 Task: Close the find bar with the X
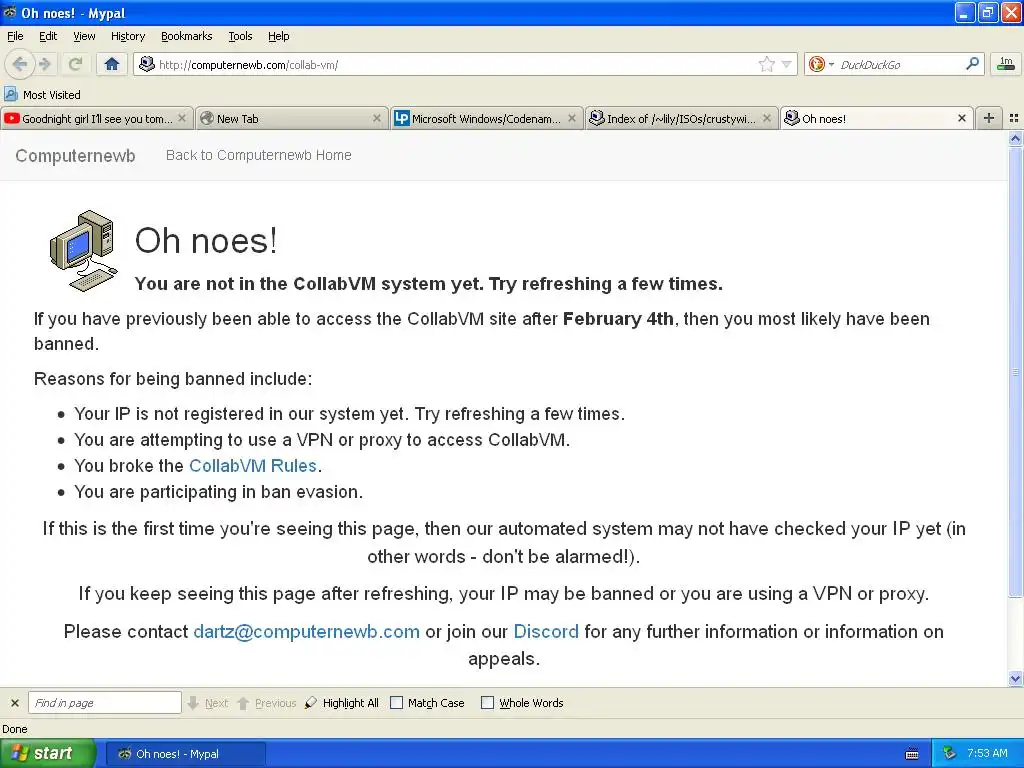point(14,703)
